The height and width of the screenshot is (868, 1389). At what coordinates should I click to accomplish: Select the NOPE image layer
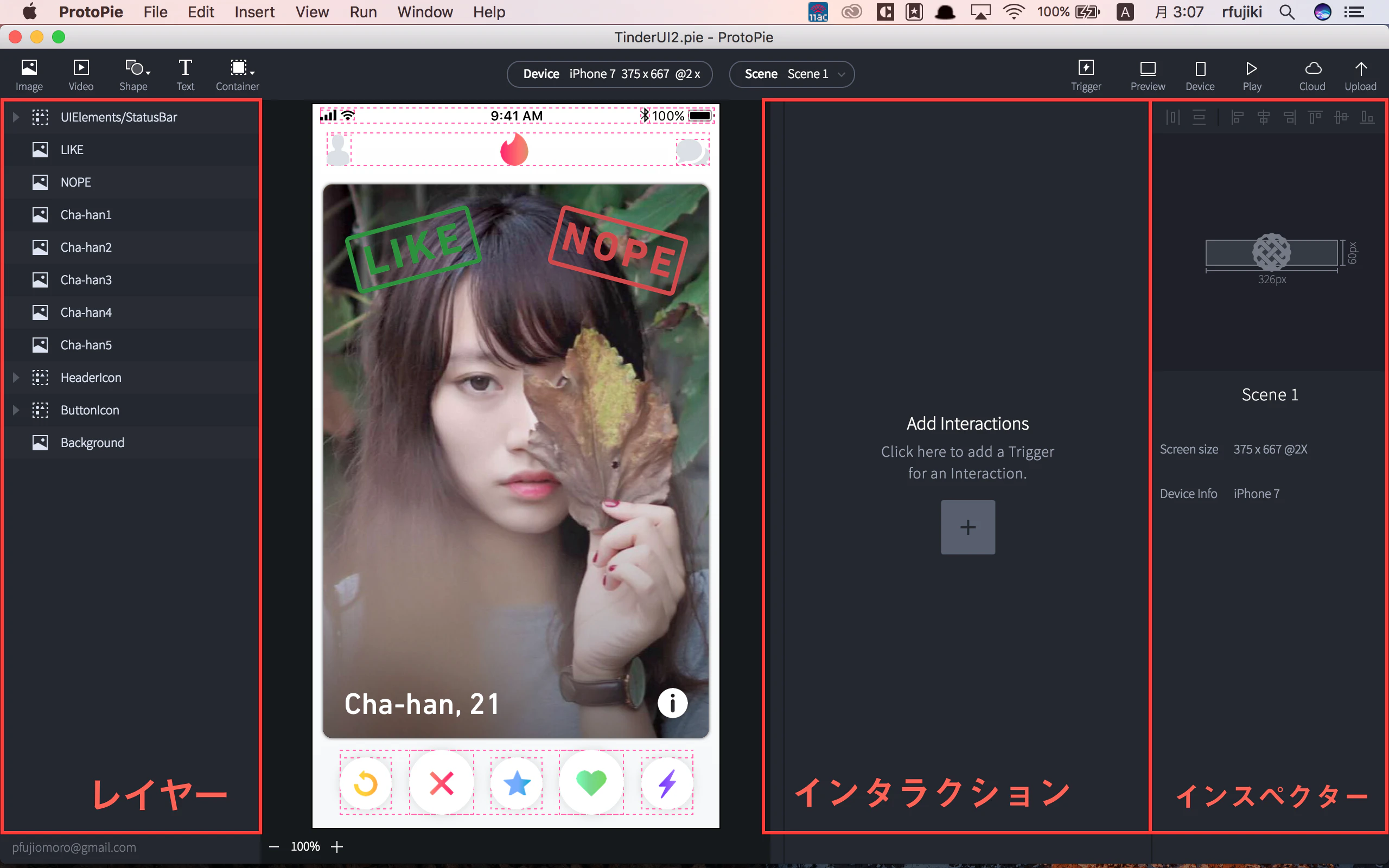(132, 182)
